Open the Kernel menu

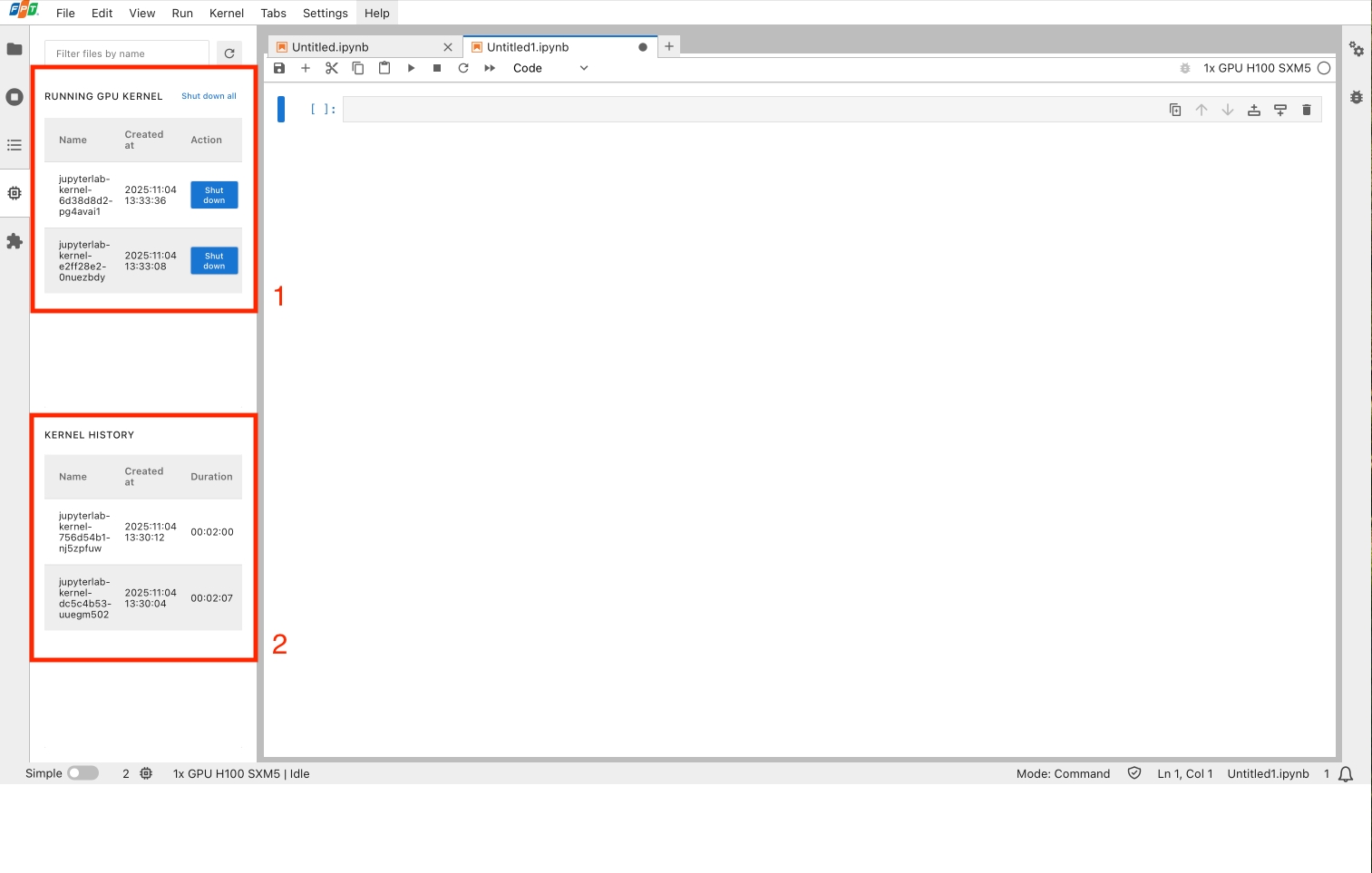pos(226,13)
